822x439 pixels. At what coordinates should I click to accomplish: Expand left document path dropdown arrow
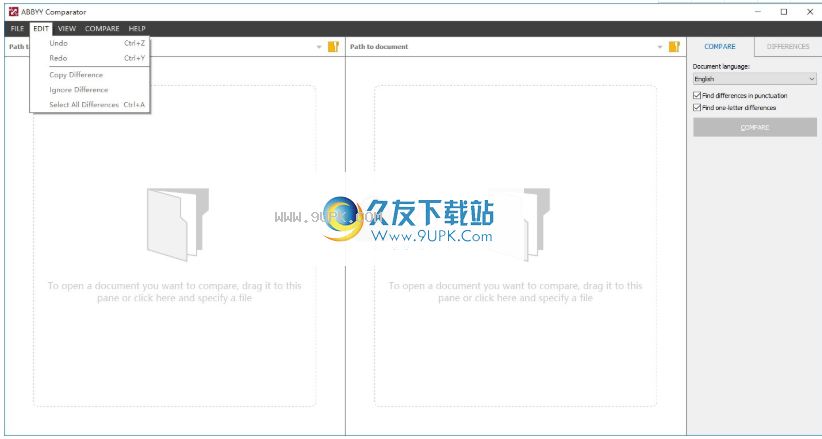coord(319,47)
